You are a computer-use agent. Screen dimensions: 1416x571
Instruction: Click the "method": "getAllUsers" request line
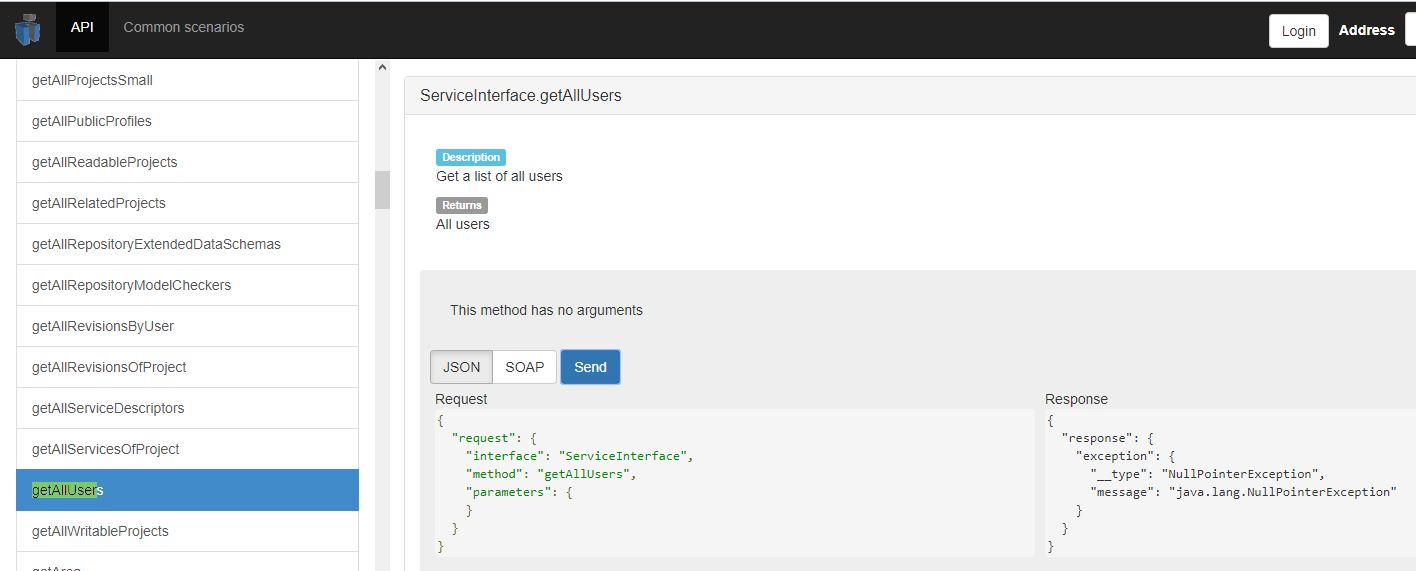[551, 474]
